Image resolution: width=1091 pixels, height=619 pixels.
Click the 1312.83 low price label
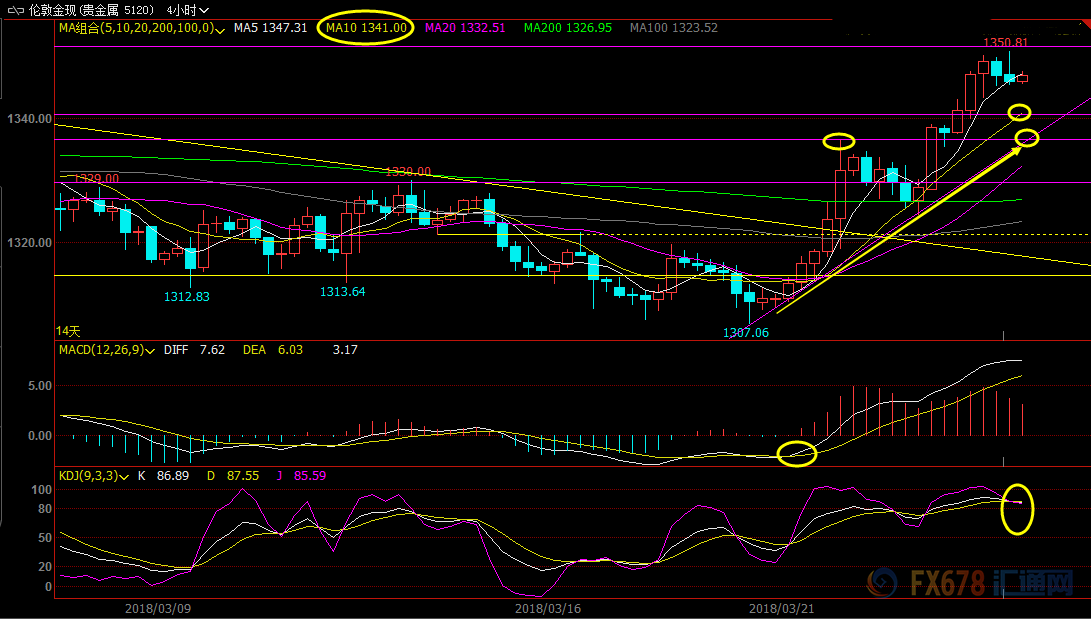[186, 296]
